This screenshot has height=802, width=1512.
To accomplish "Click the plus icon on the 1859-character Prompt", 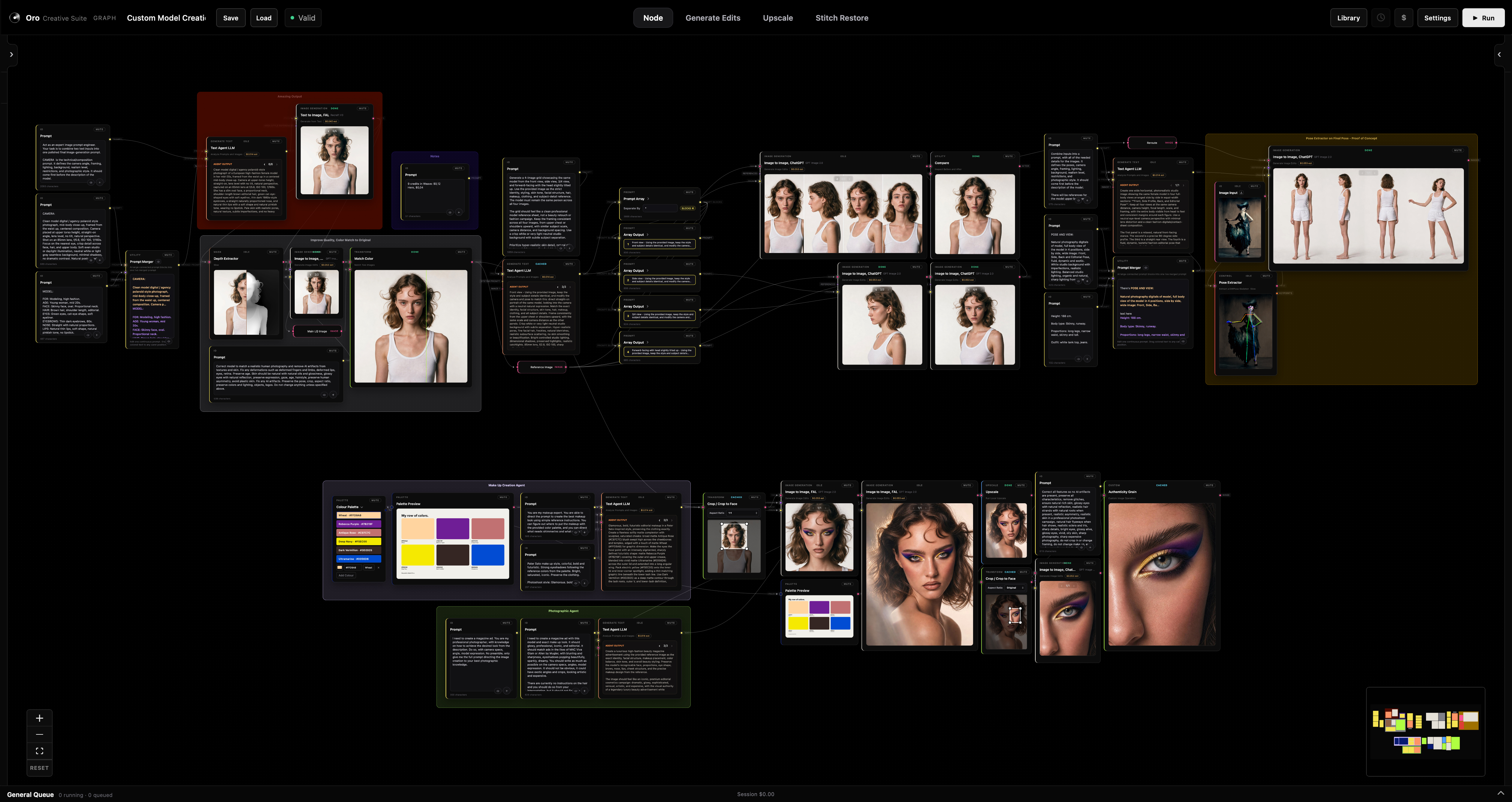I will tap(569, 248).
